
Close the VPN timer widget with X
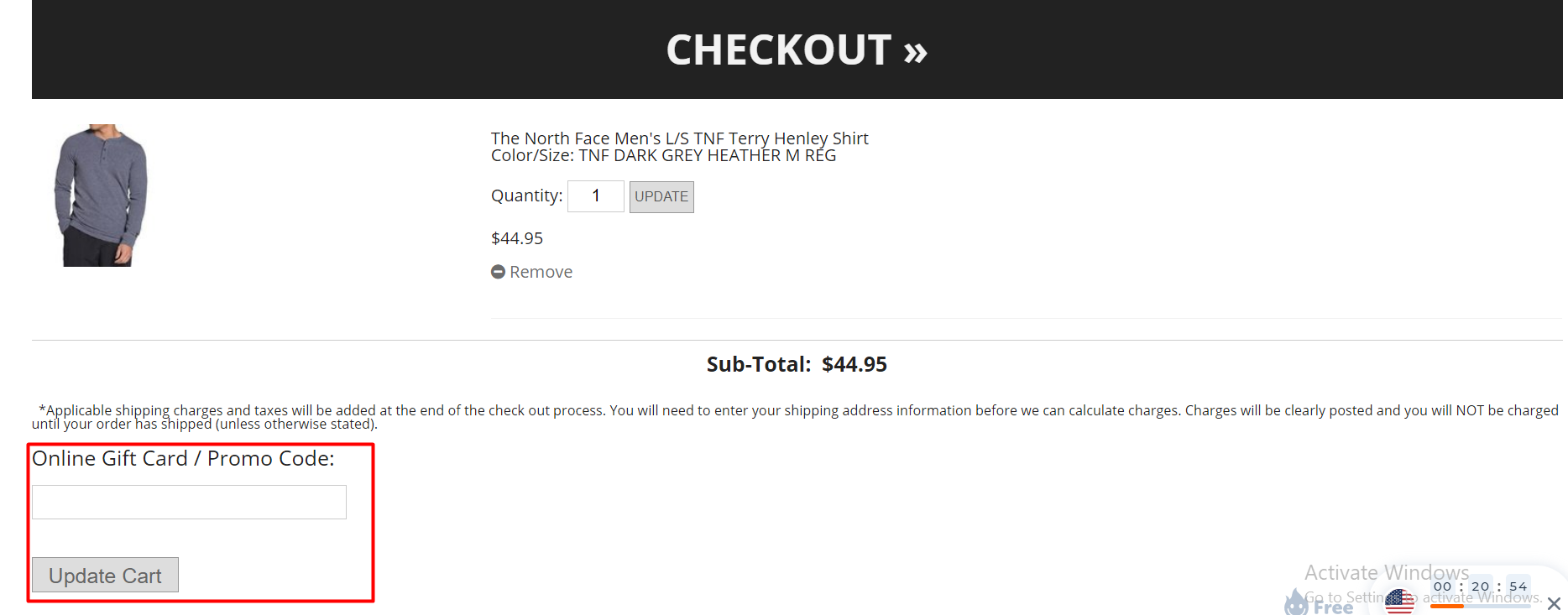point(1554,603)
